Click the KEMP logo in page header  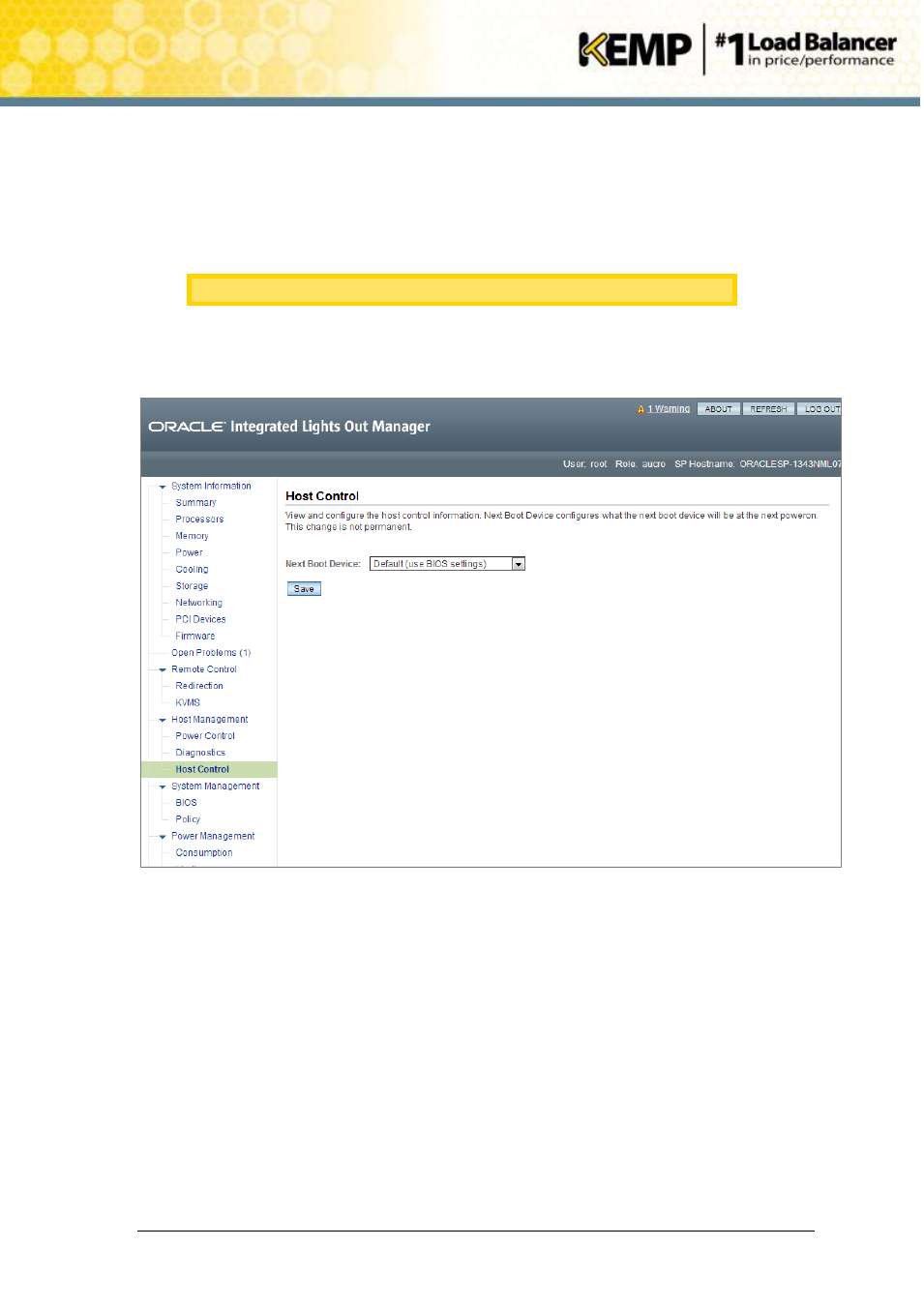pos(636,49)
